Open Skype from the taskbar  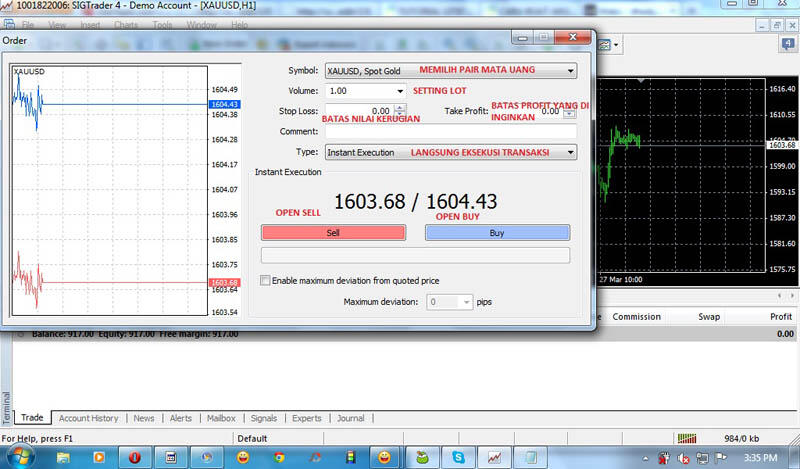(458, 457)
